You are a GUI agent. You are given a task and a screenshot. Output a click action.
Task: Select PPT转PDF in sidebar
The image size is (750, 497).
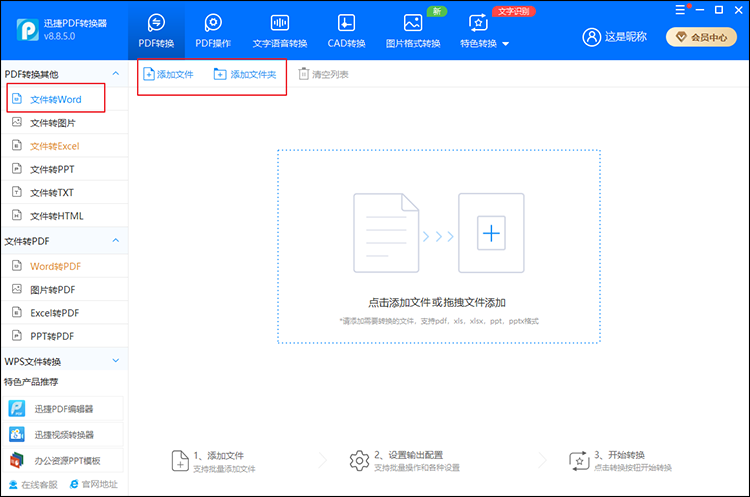[x=65, y=336]
